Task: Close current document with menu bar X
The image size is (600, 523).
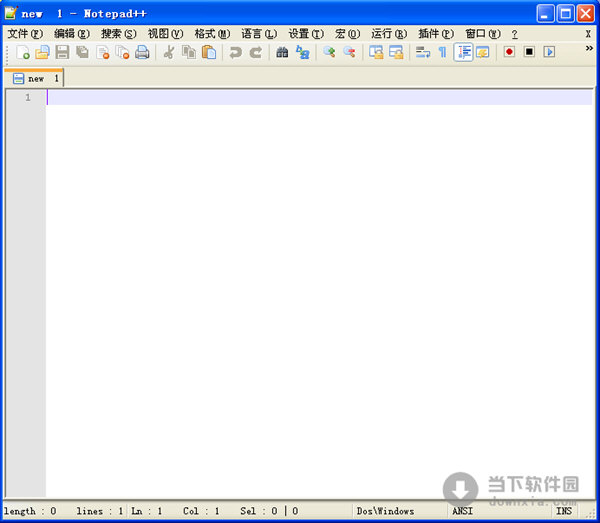Action: 588,34
